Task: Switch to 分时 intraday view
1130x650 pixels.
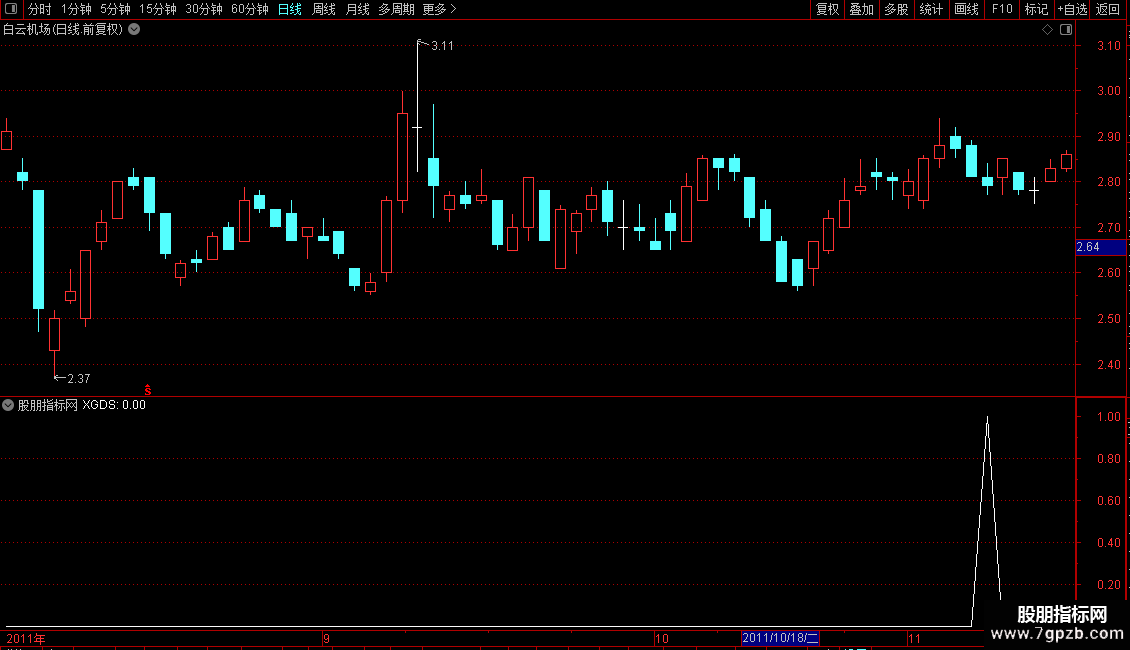Action: click(x=40, y=9)
